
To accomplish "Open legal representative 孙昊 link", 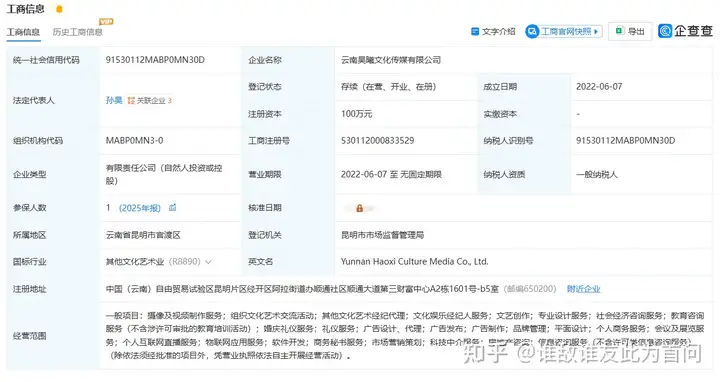I will coord(114,100).
